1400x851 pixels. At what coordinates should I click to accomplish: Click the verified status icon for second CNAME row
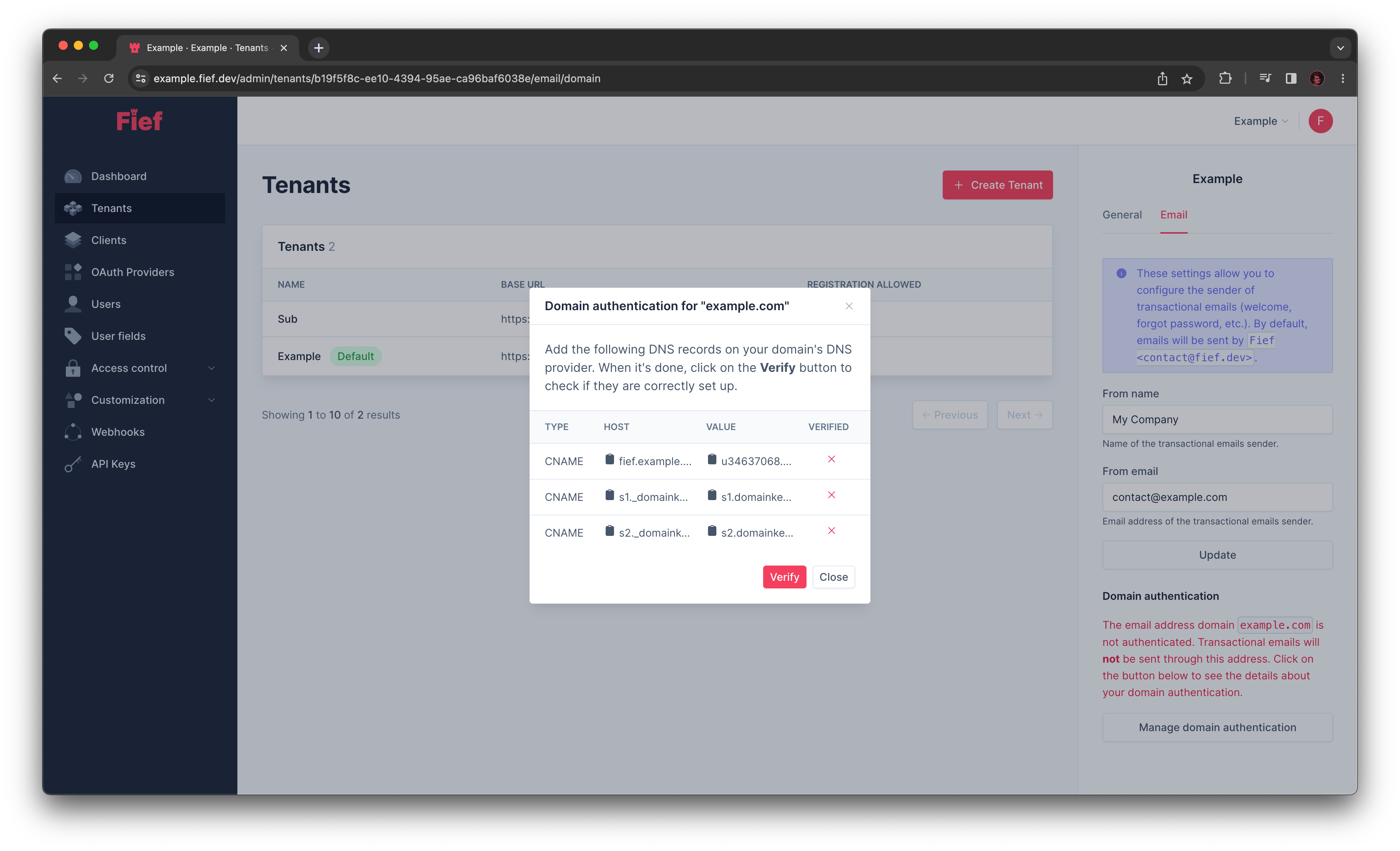click(x=830, y=495)
